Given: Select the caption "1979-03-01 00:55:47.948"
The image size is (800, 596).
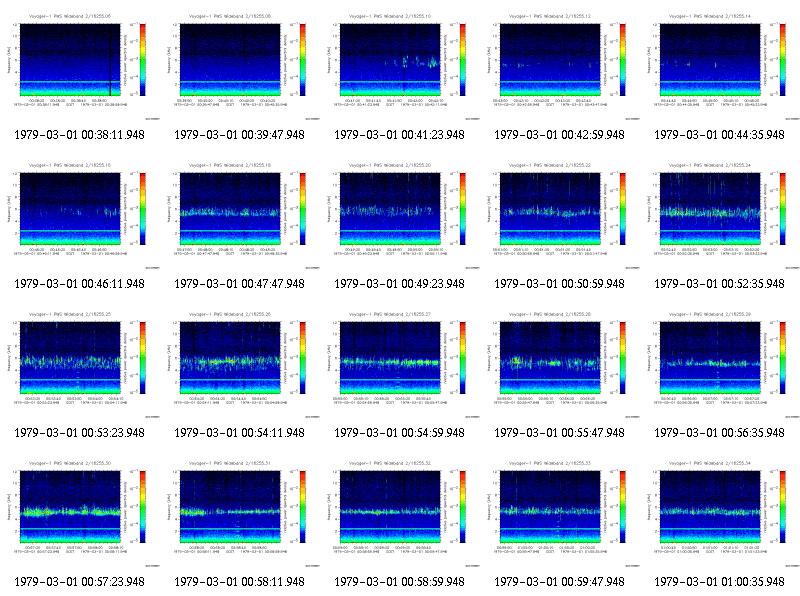Looking at the screenshot, I should [560, 433].
